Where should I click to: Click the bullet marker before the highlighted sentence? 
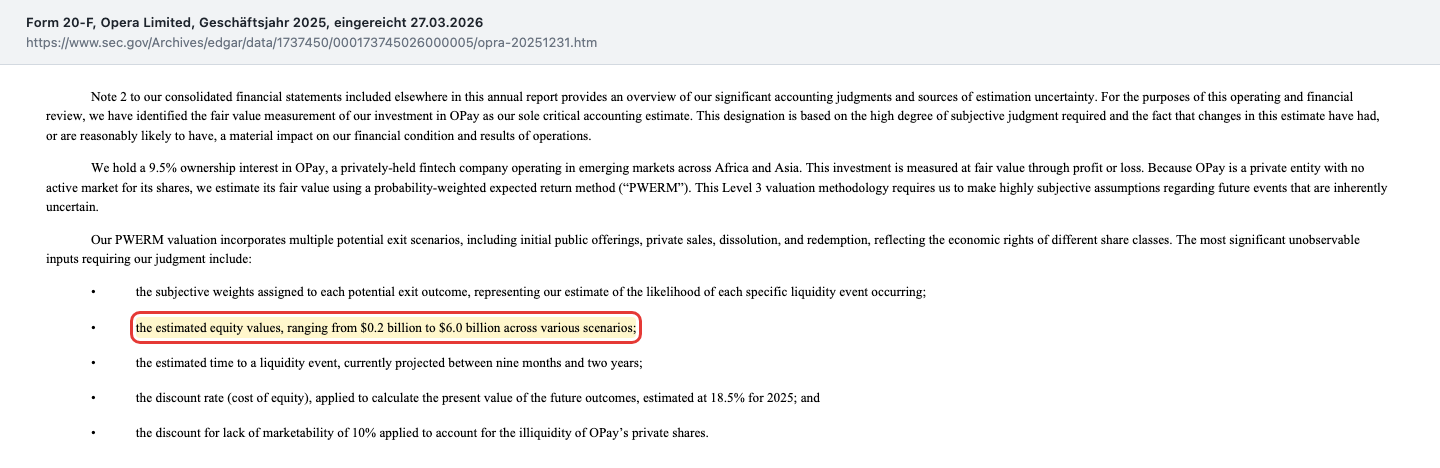pos(93,328)
